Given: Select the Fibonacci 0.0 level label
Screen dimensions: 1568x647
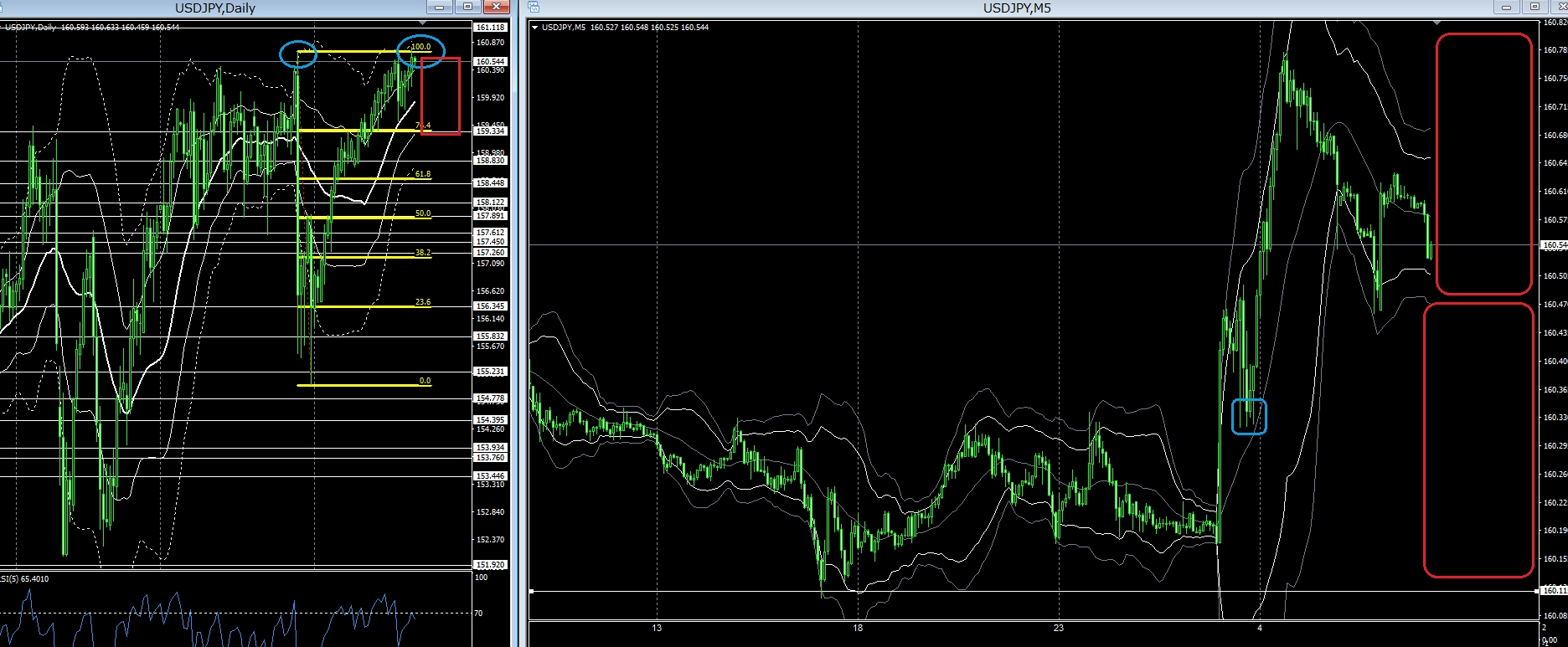Looking at the screenshot, I should point(425,381).
